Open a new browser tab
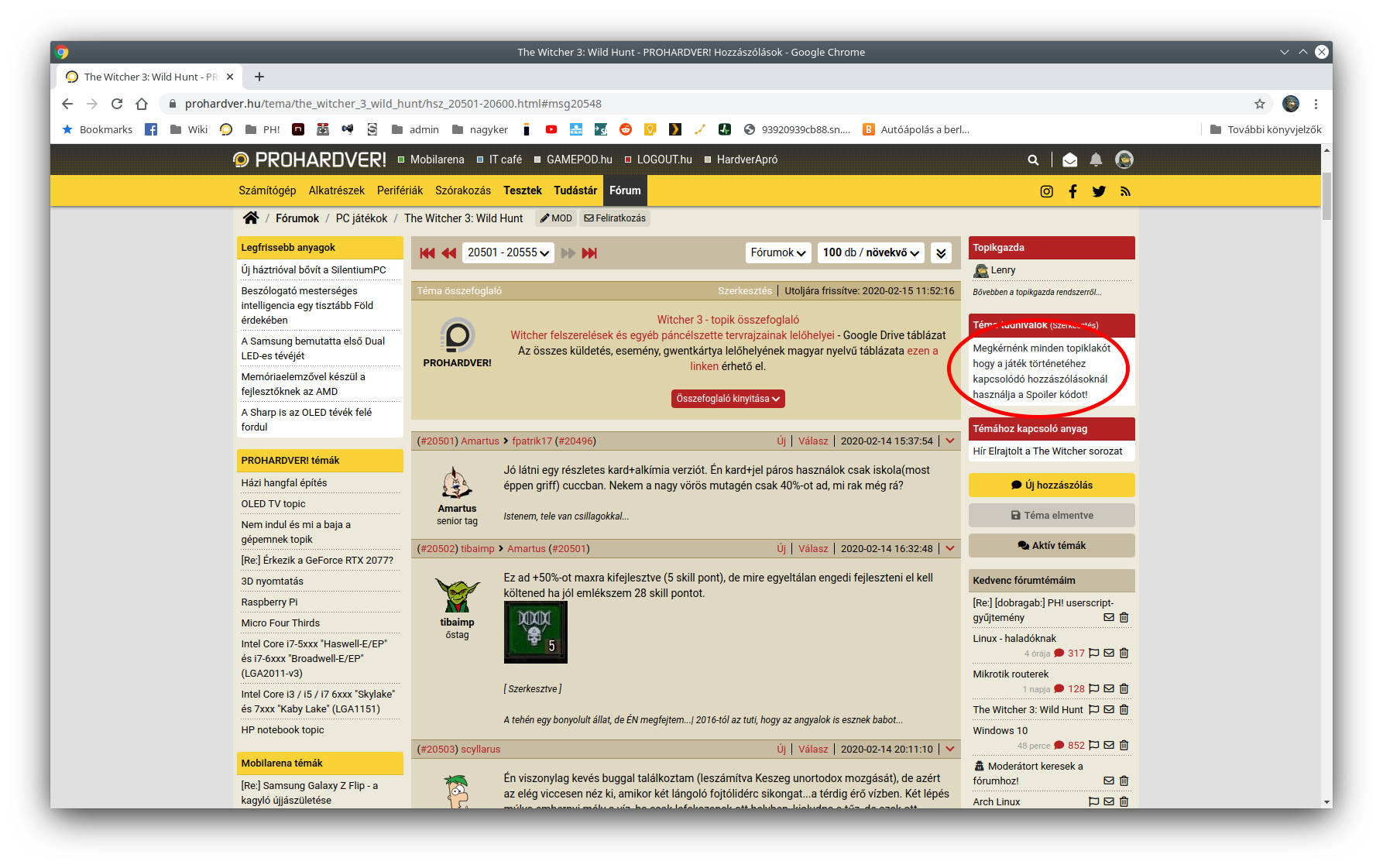 [259, 77]
